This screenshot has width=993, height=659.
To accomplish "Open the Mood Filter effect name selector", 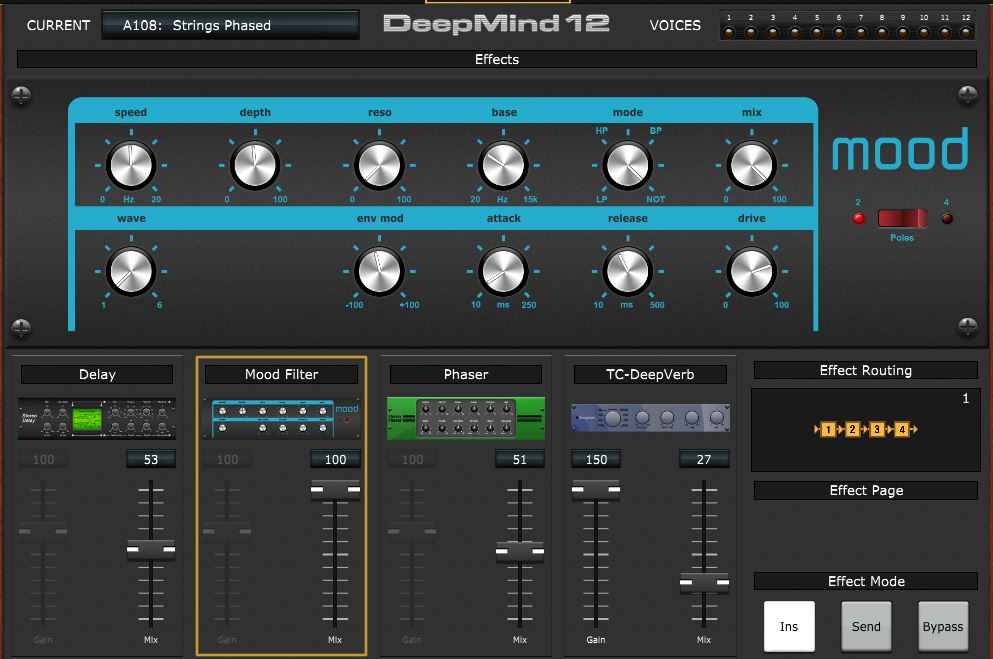I will [x=281, y=374].
